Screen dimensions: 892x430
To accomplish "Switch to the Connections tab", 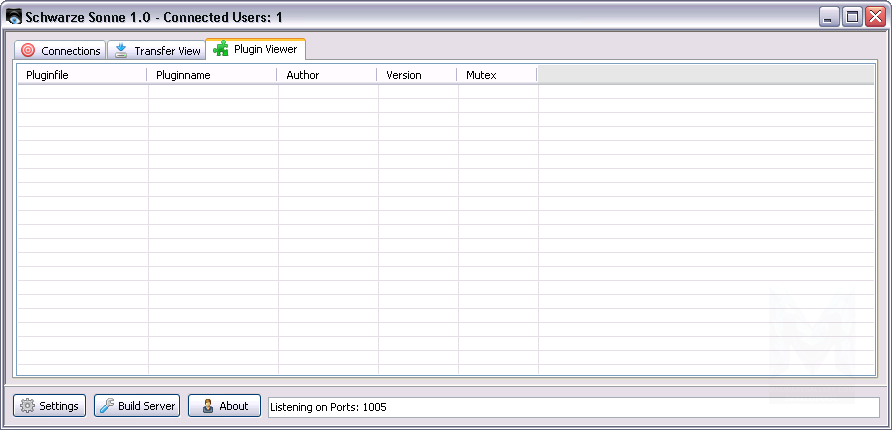I will click(70, 51).
